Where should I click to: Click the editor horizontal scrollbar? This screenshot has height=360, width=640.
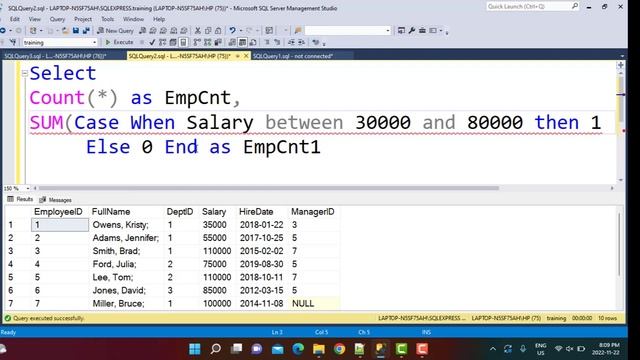pyautogui.click(x=268, y=188)
